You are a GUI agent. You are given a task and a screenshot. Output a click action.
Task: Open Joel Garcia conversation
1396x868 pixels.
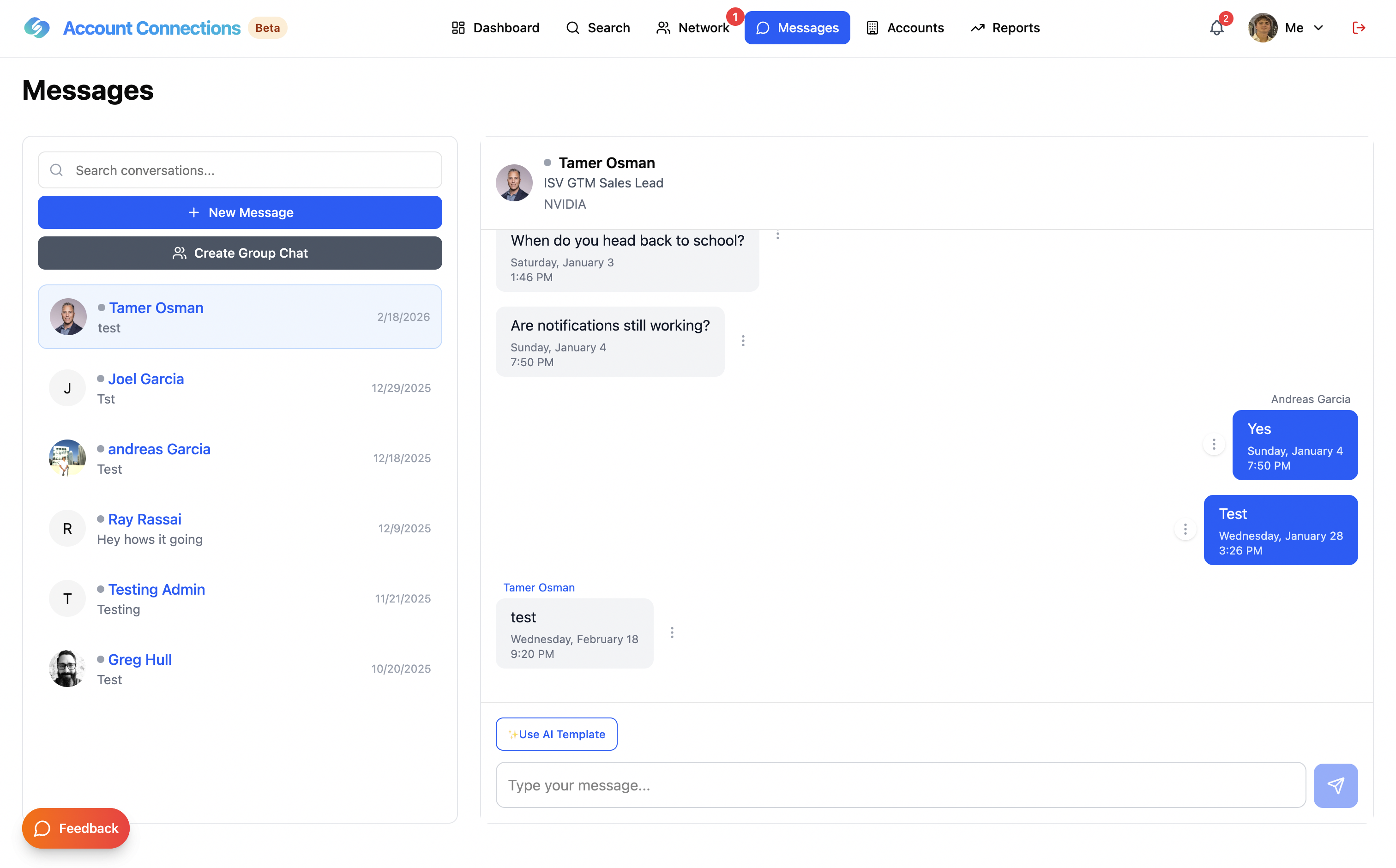click(240, 388)
